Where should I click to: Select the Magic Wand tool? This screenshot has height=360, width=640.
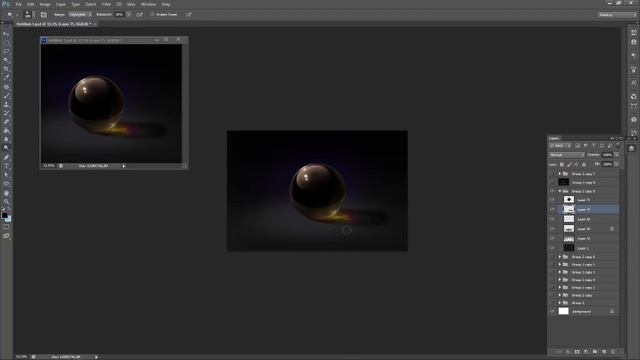tap(6, 60)
